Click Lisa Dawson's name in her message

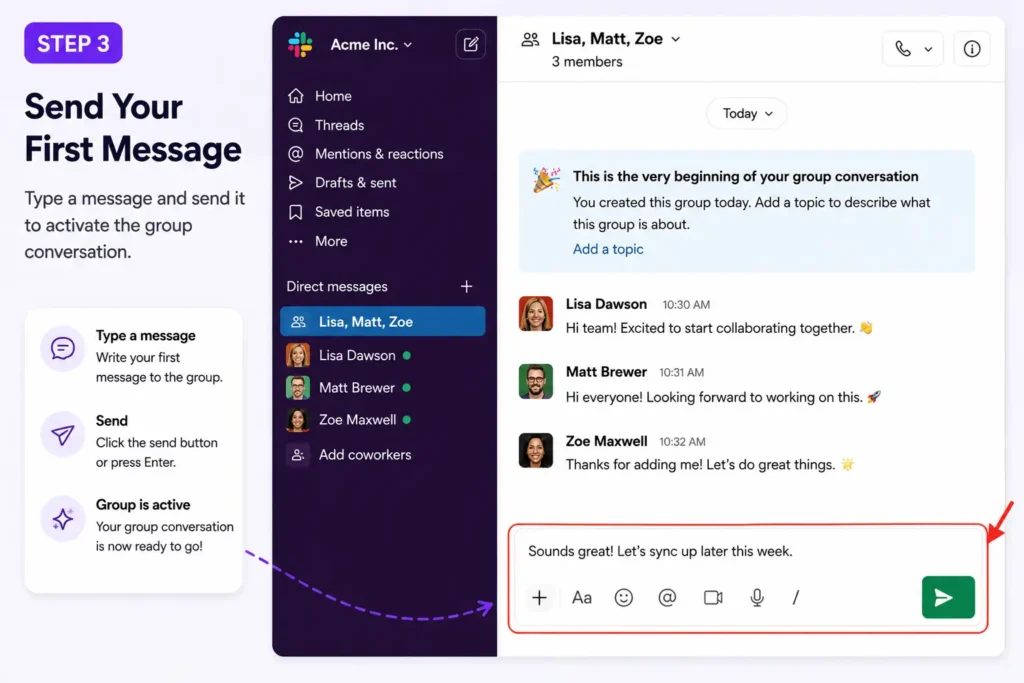tap(606, 304)
